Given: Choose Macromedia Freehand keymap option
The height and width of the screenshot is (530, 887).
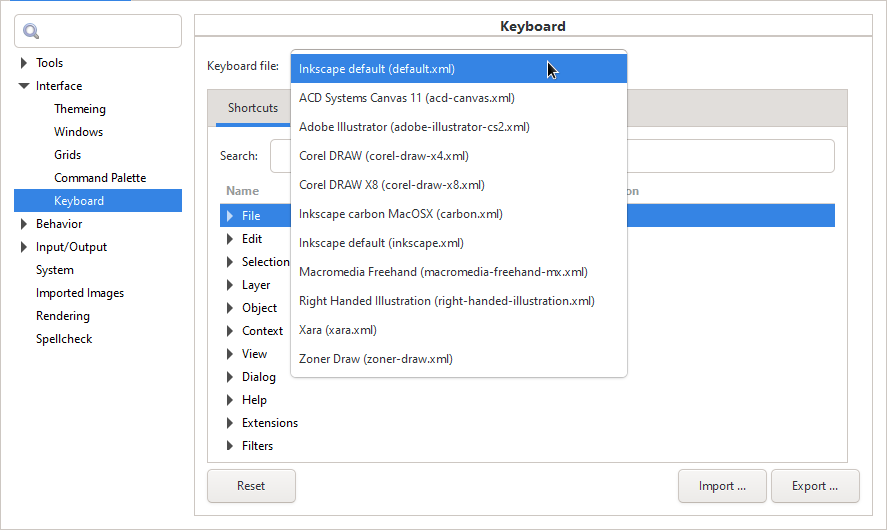Looking at the screenshot, I should [x=459, y=272].
